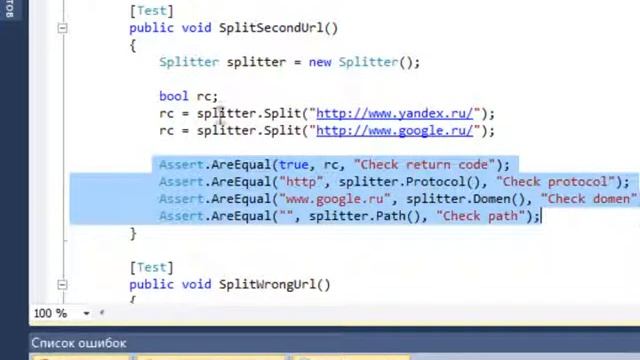Click the "Check return code" string
This screenshot has width=640, height=360.
point(424,165)
